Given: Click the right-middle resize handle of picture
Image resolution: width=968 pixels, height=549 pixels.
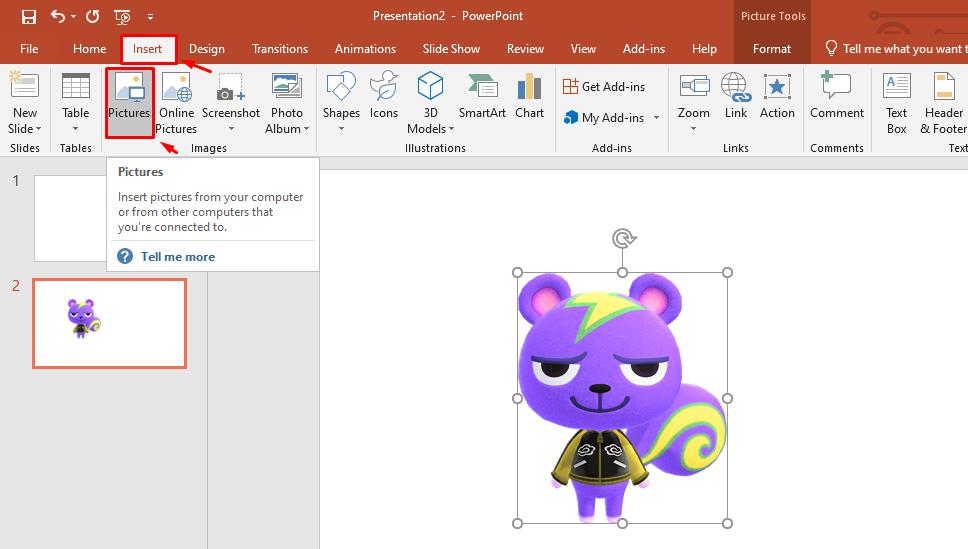Looking at the screenshot, I should coord(727,398).
